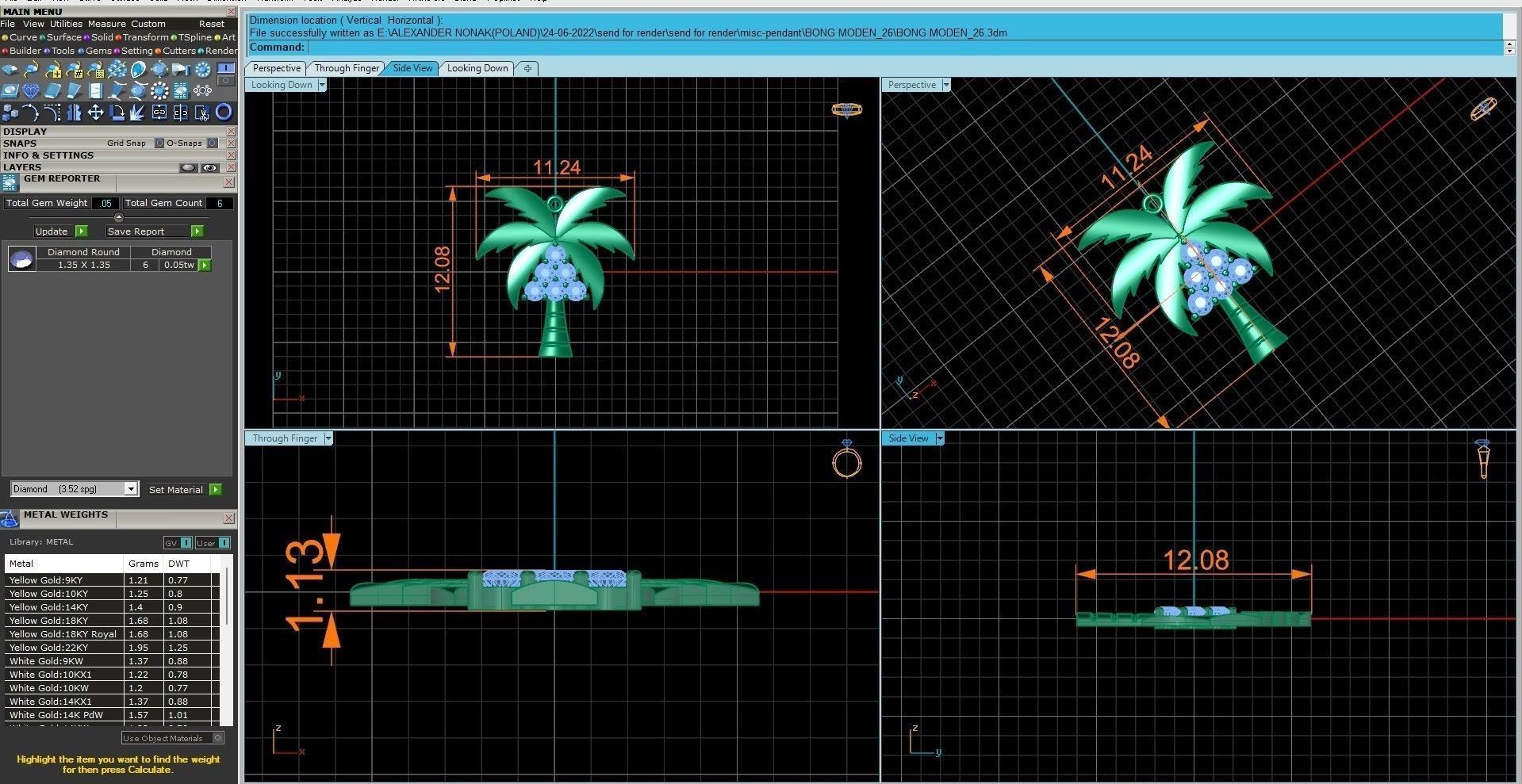1522x784 pixels.
Task: Click the Set Material button
Action: (x=184, y=490)
